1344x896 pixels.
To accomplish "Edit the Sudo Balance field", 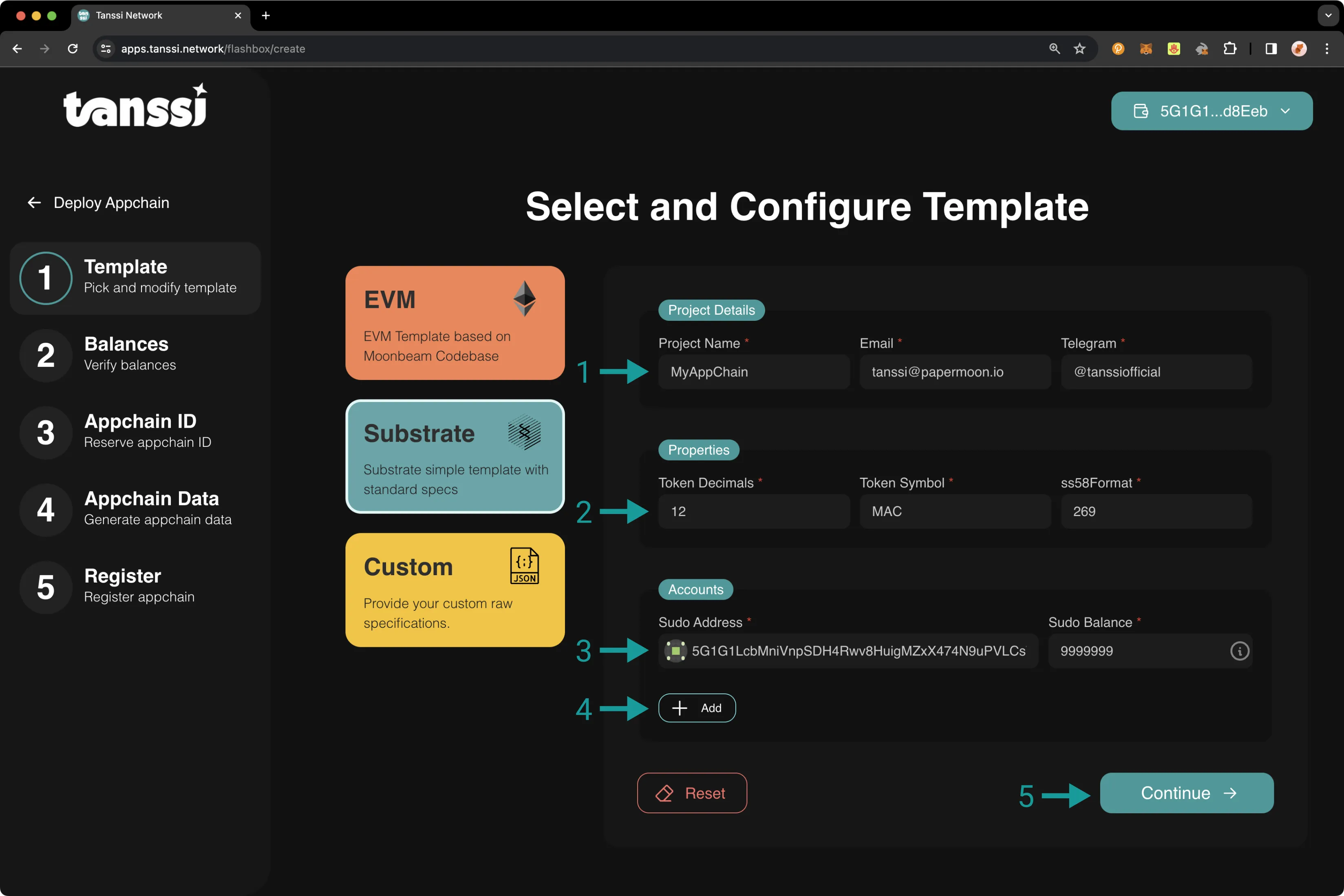I will point(1150,651).
